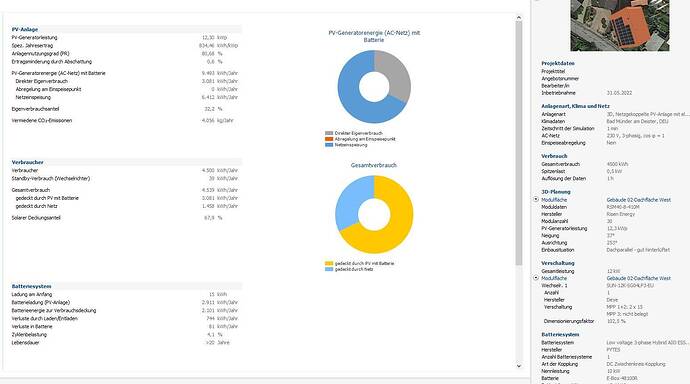Click Moduldaten value RSM40-8-410M
This screenshot has width=690, height=384.
click(622, 207)
